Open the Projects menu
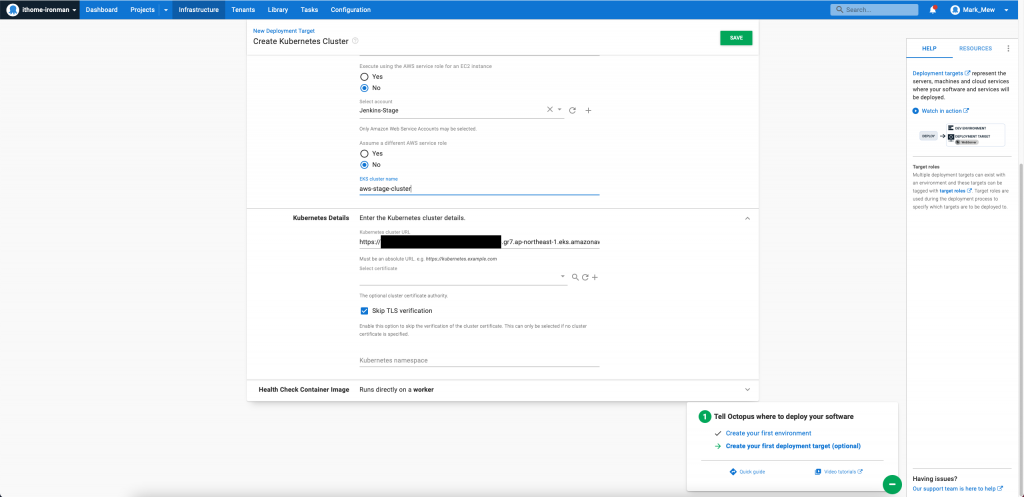The height and width of the screenshot is (497, 1024). point(142,10)
